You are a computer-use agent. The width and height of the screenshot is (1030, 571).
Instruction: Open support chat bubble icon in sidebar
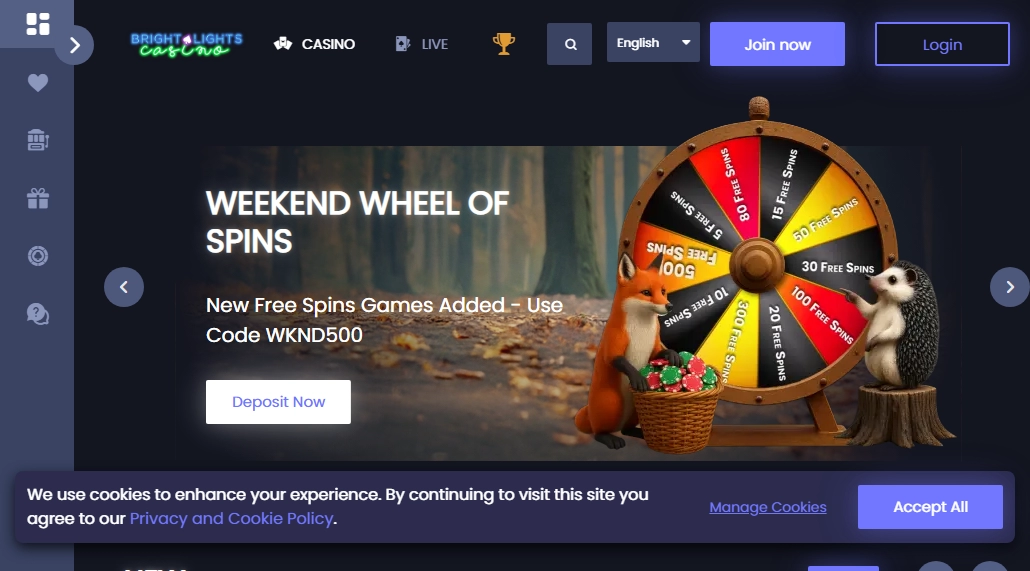click(x=37, y=314)
